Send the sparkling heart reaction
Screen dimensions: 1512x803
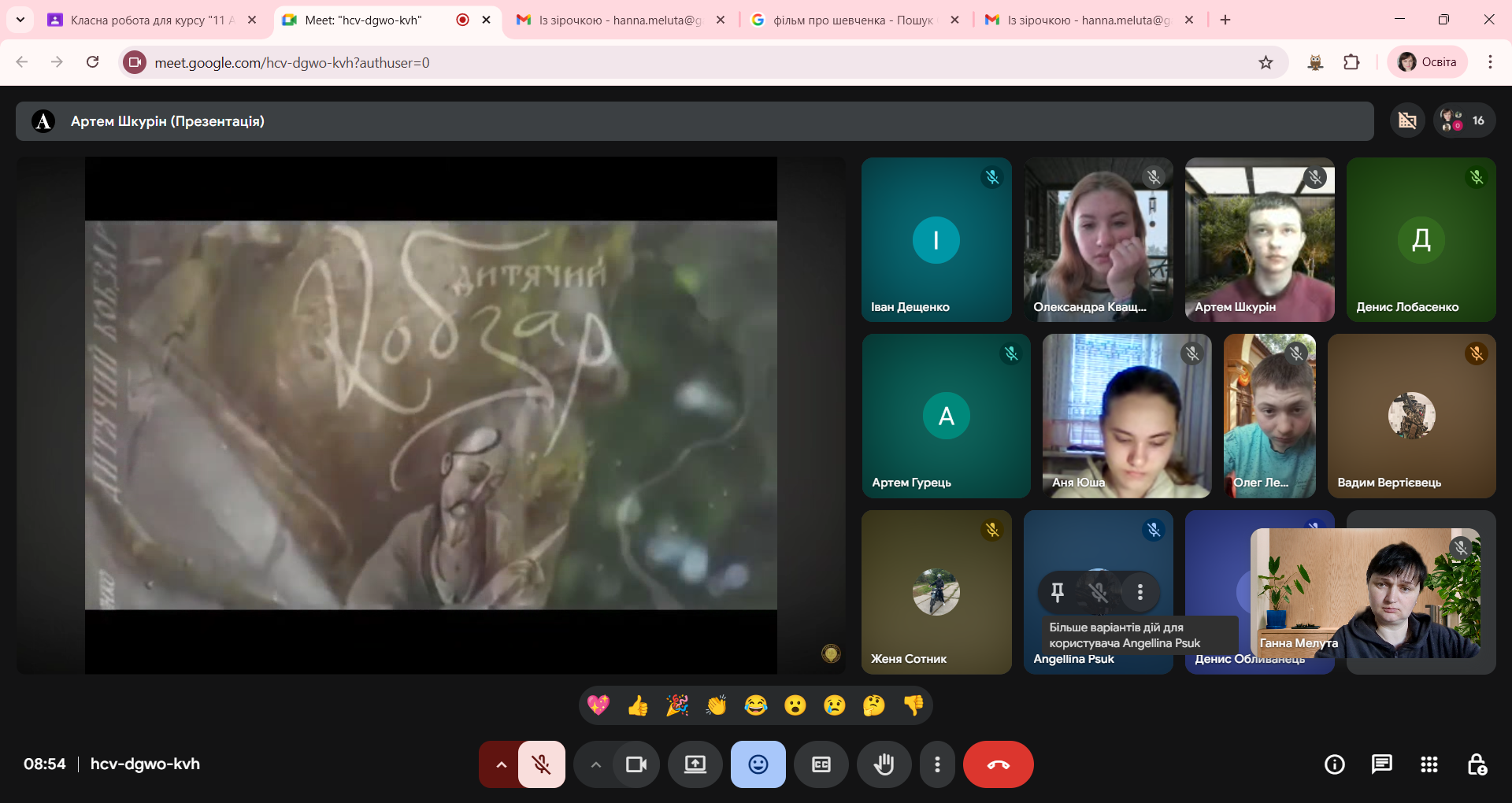[x=598, y=705]
